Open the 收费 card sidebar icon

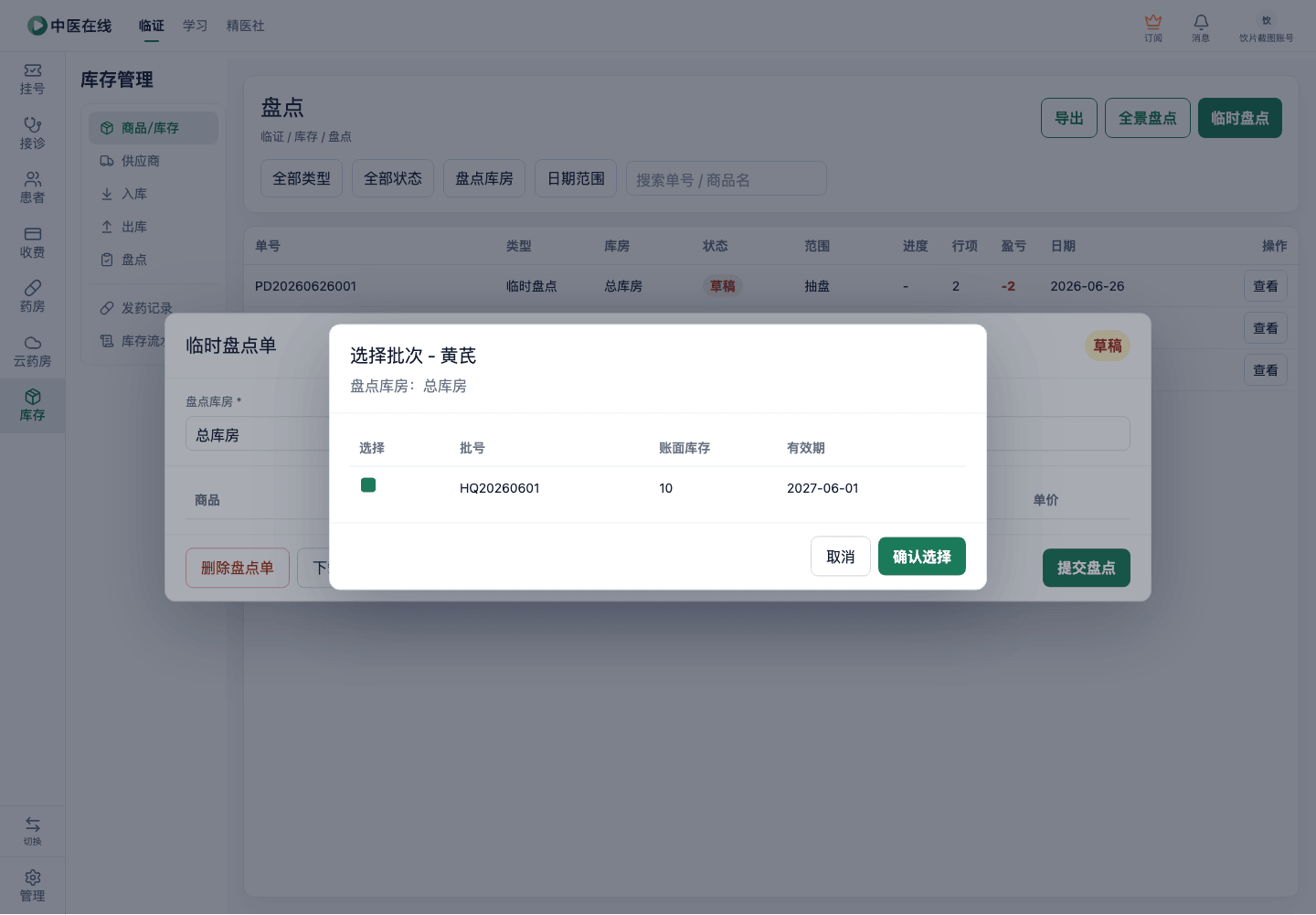click(33, 234)
